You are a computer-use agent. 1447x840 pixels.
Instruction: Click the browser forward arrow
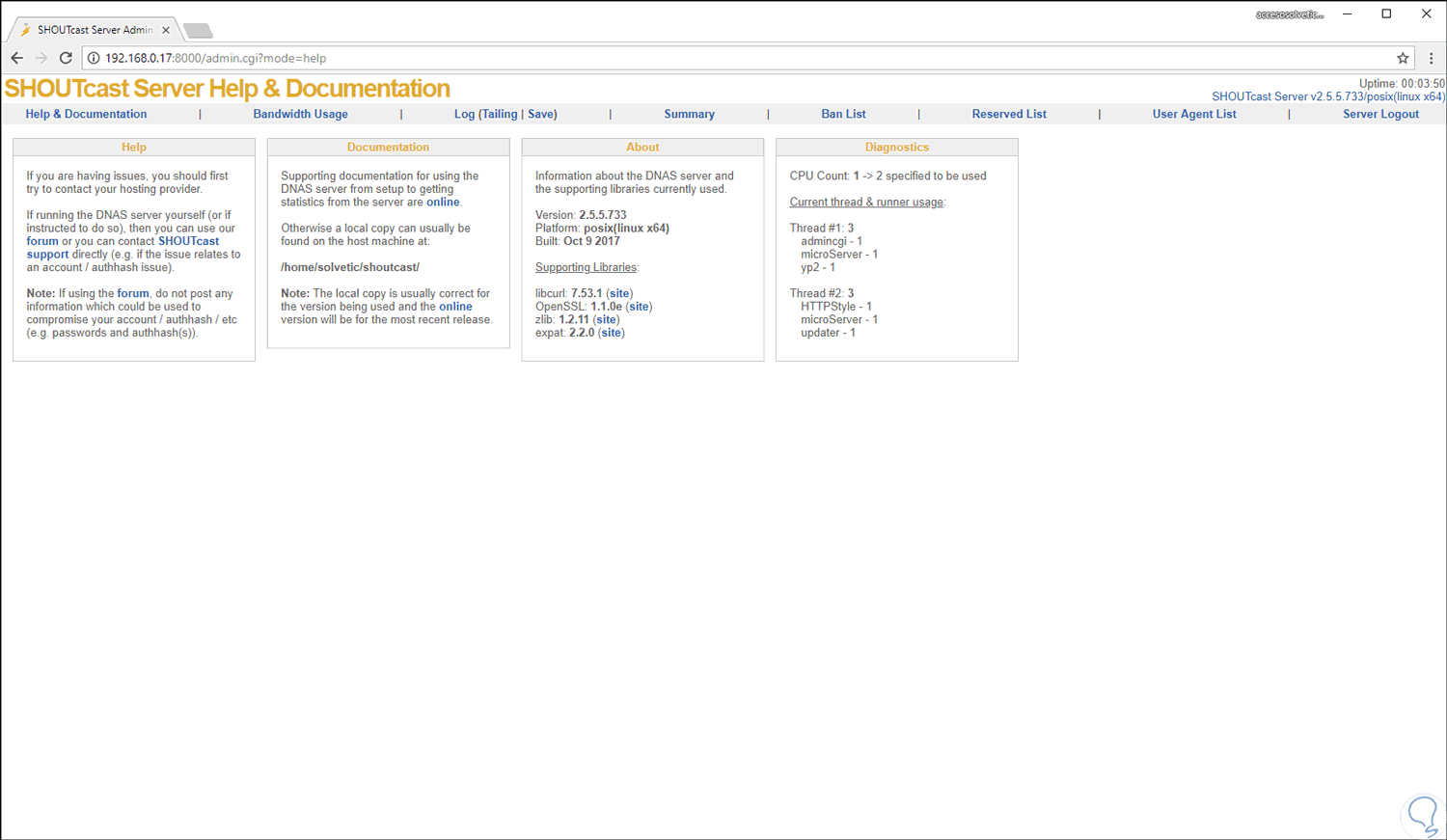[x=41, y=58]
